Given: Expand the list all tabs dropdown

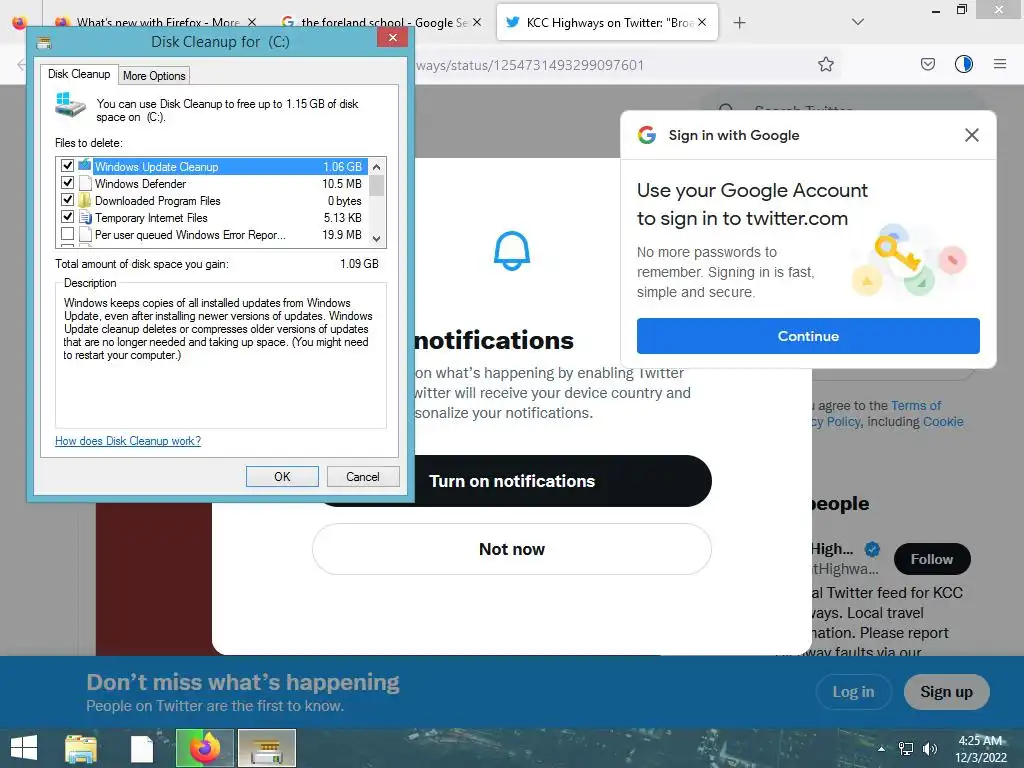Looking at the screenshot, I should [858, 22].
